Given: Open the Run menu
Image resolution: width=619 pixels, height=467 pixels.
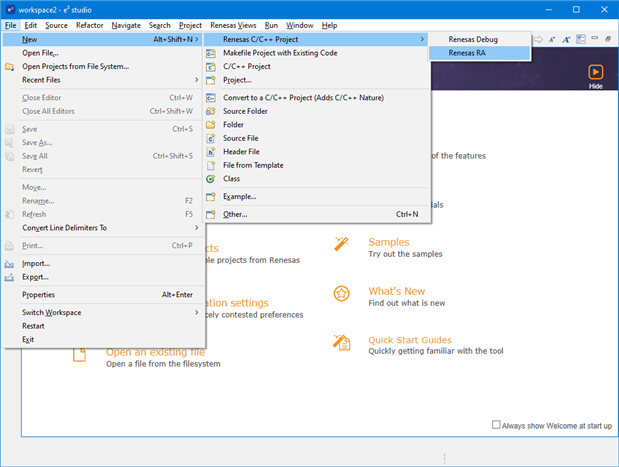Looking at the screenshot, I should click(271, 25).
